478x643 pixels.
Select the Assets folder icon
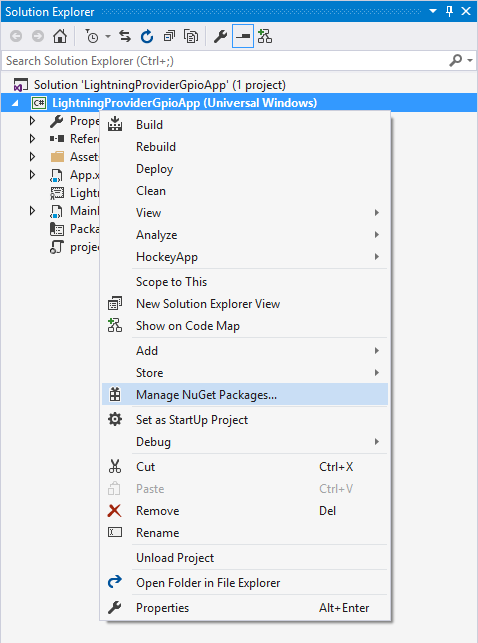(x=57, y=157)
